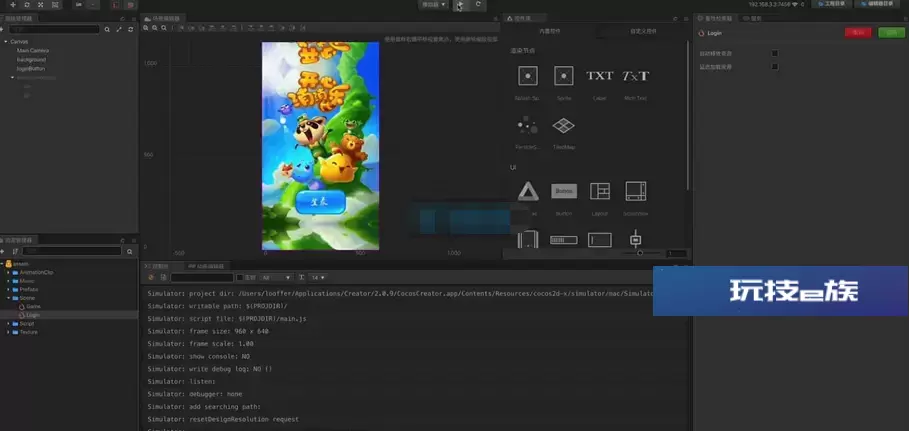Choose the ScrollView widget icon
This screenshot has width=909, height=431.
point(635,191)
